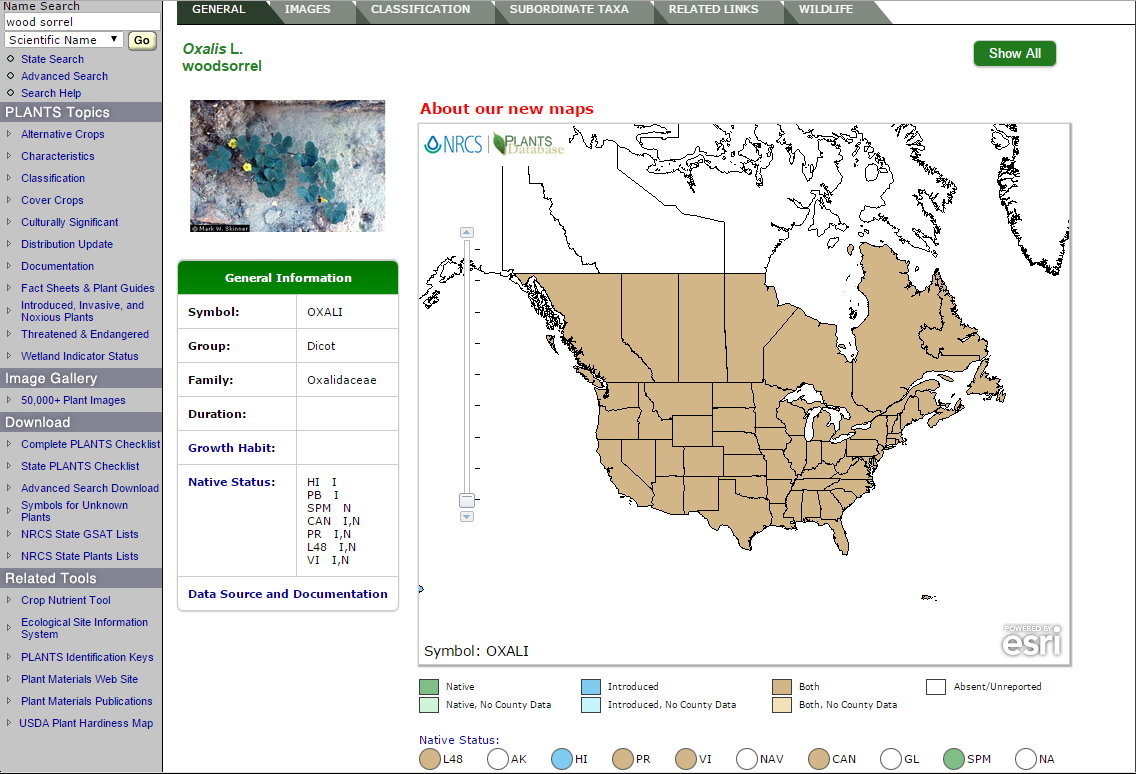Click the map zoom slider handle
Viewport: 1136px width, 774px height.
click(x=466, y=499)
